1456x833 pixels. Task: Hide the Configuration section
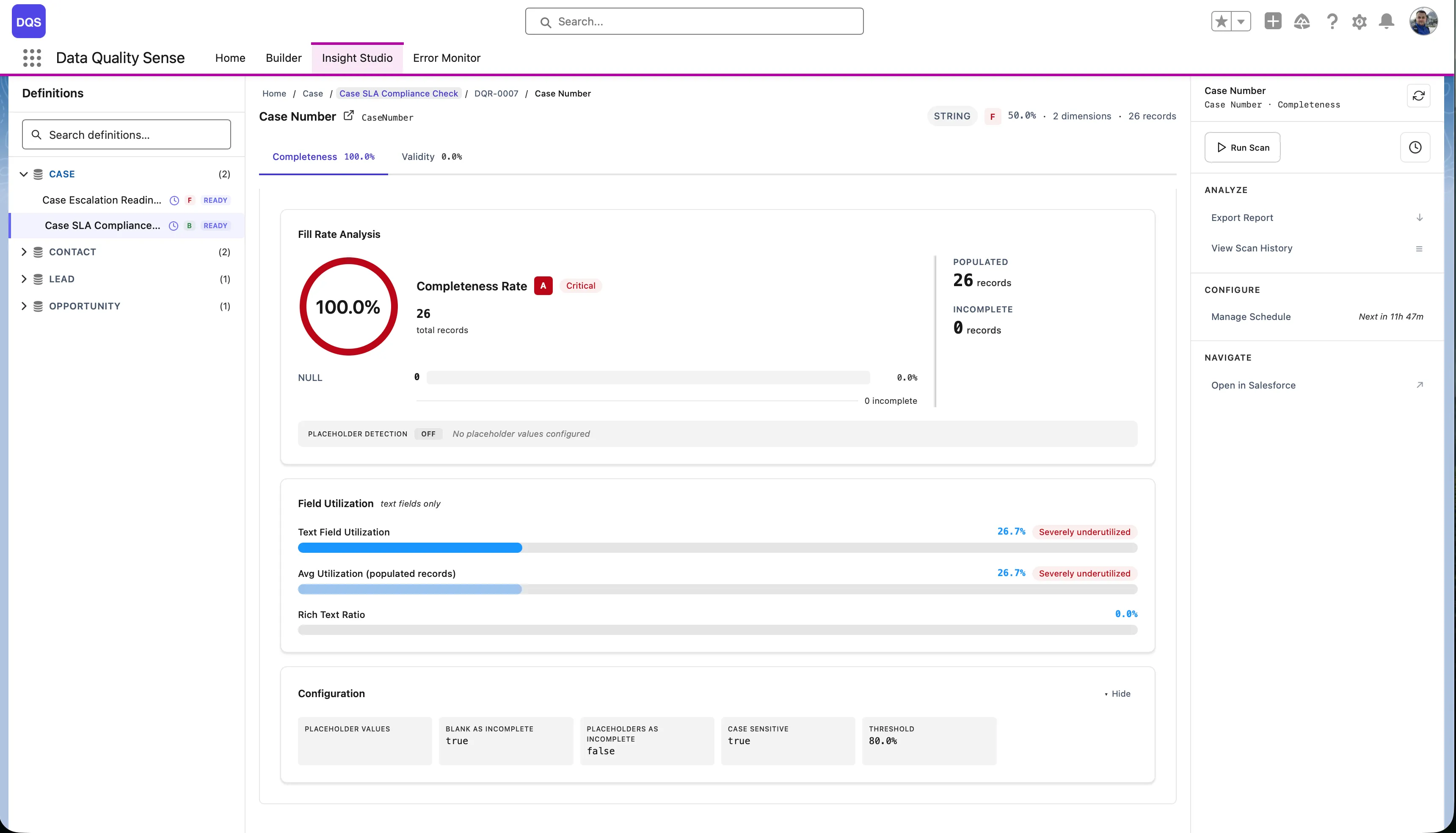pyautogui.click(x=1119, y=693)
